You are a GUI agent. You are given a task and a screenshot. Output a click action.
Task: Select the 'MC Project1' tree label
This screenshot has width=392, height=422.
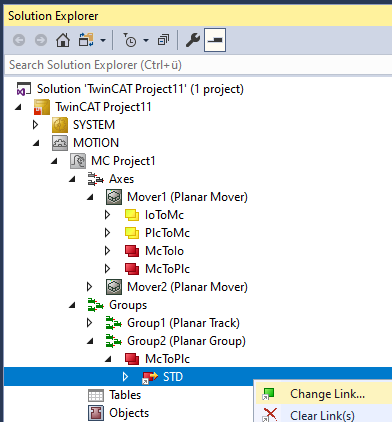123,161
